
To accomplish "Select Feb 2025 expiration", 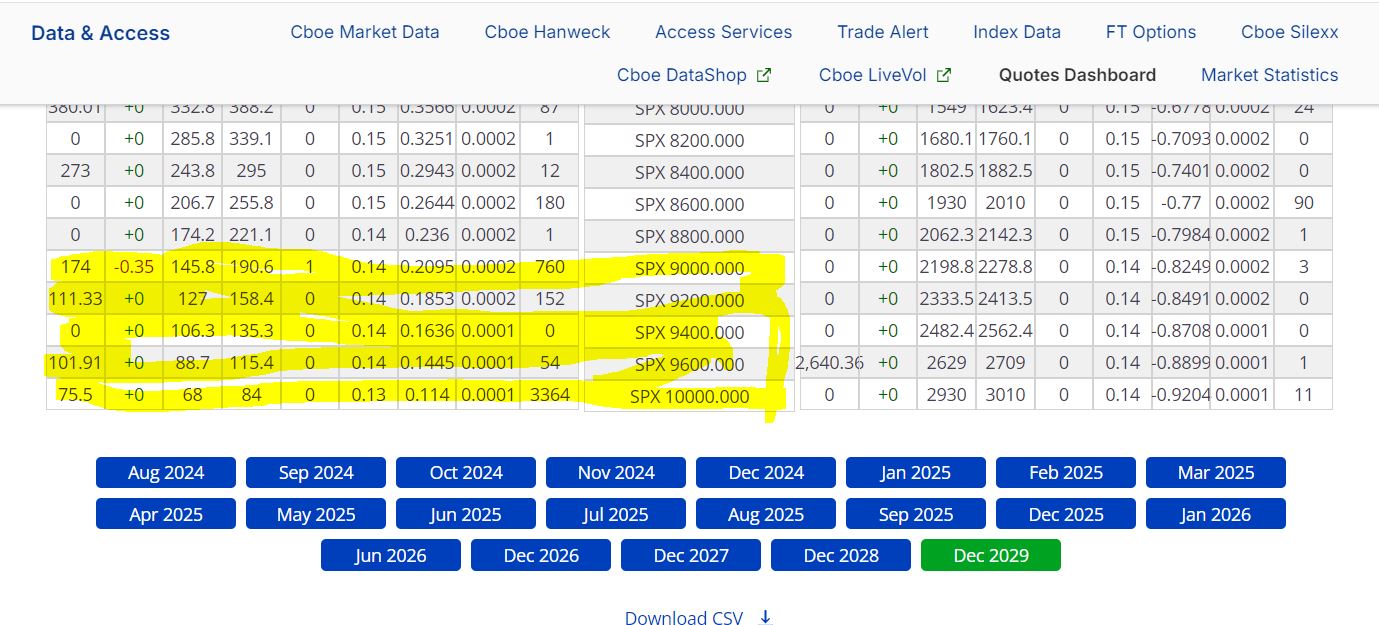I will (x=1066, y=473).
